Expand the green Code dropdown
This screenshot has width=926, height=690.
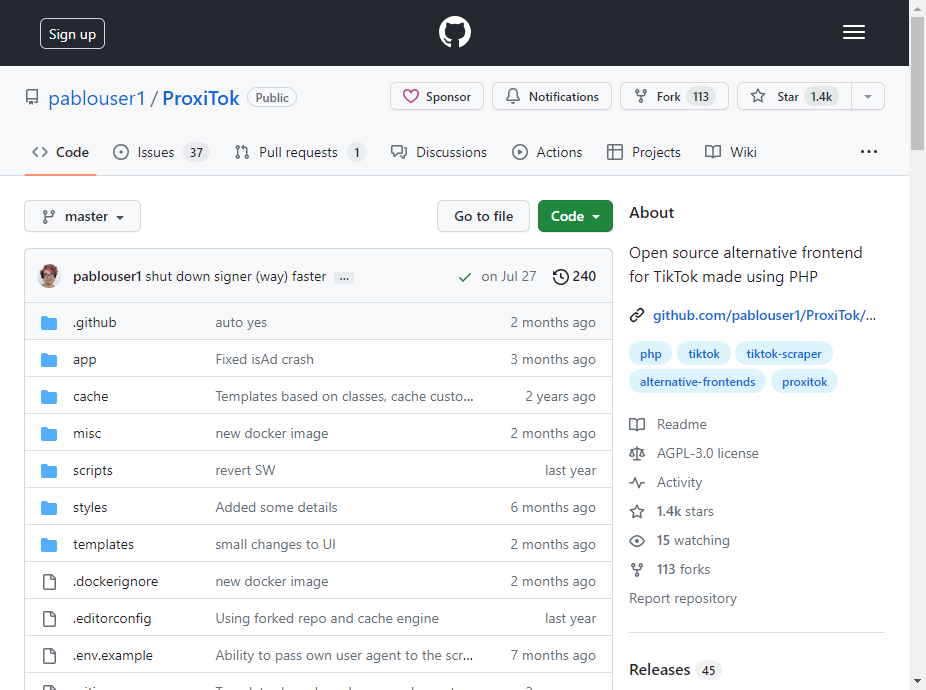(575, 216)
